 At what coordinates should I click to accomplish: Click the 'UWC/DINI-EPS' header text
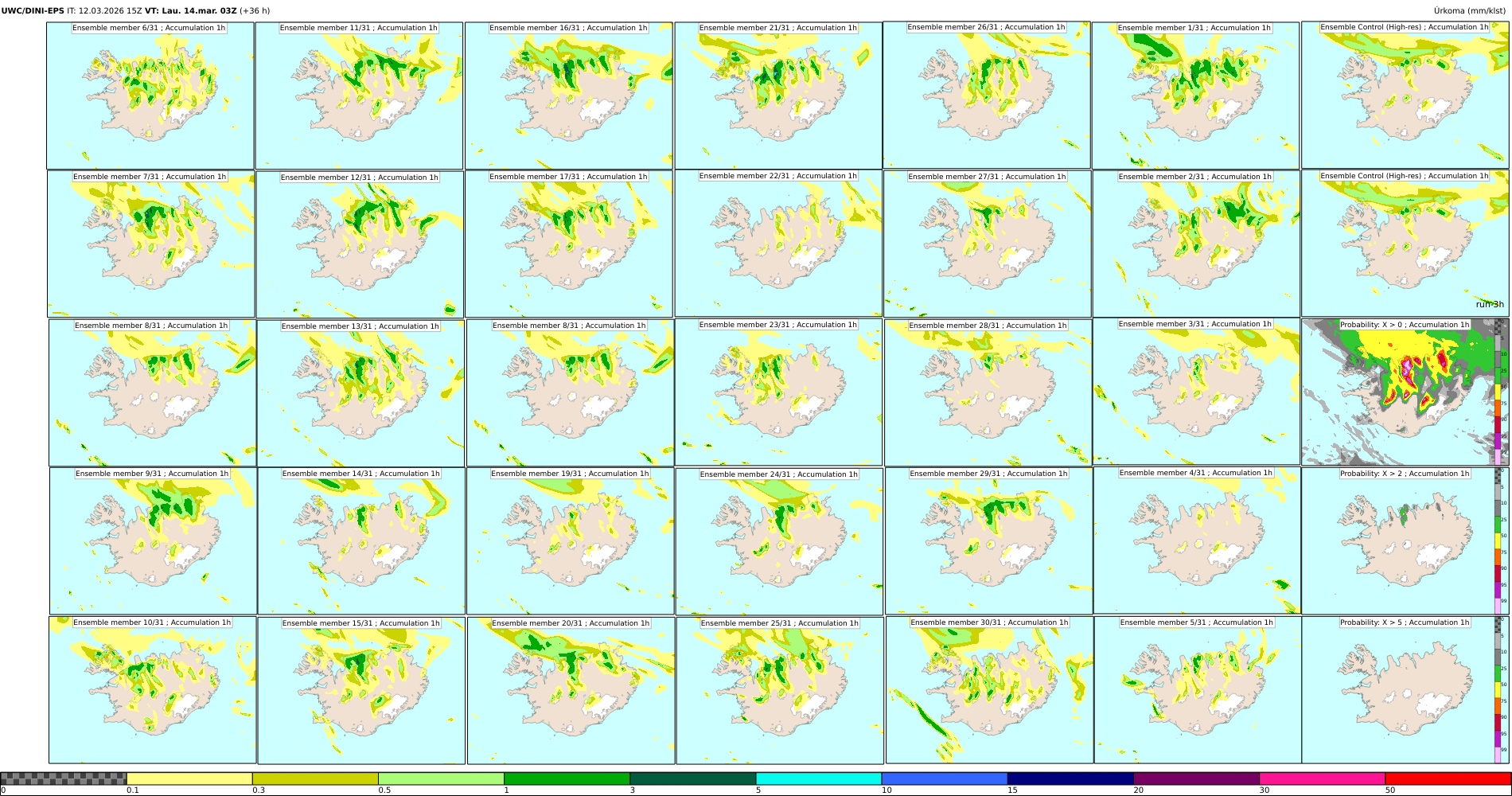tap(33, 10)
